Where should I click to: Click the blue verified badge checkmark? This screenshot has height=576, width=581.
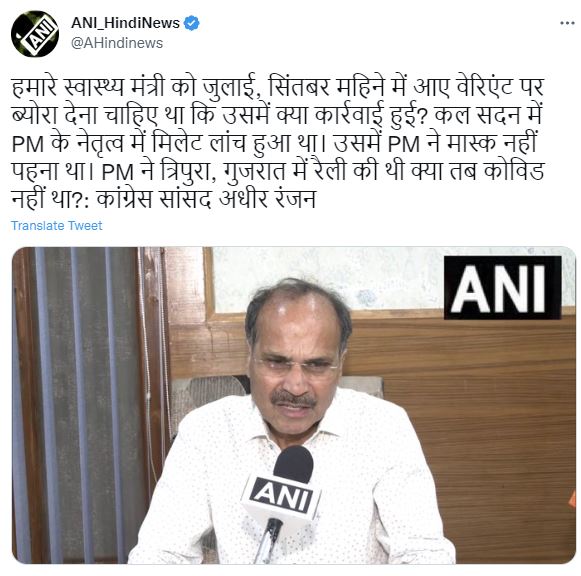192,23
